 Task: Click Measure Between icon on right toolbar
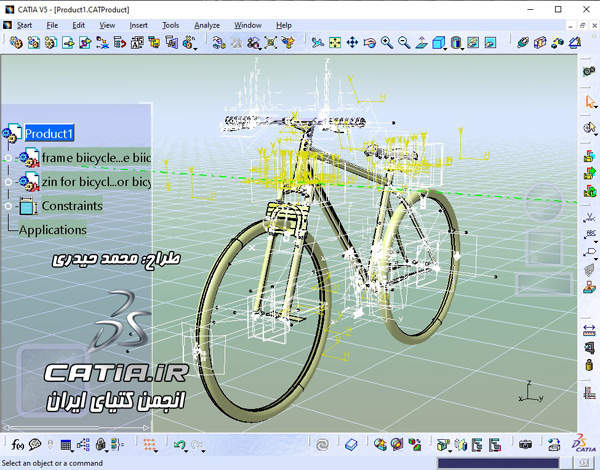pos(589,330)
